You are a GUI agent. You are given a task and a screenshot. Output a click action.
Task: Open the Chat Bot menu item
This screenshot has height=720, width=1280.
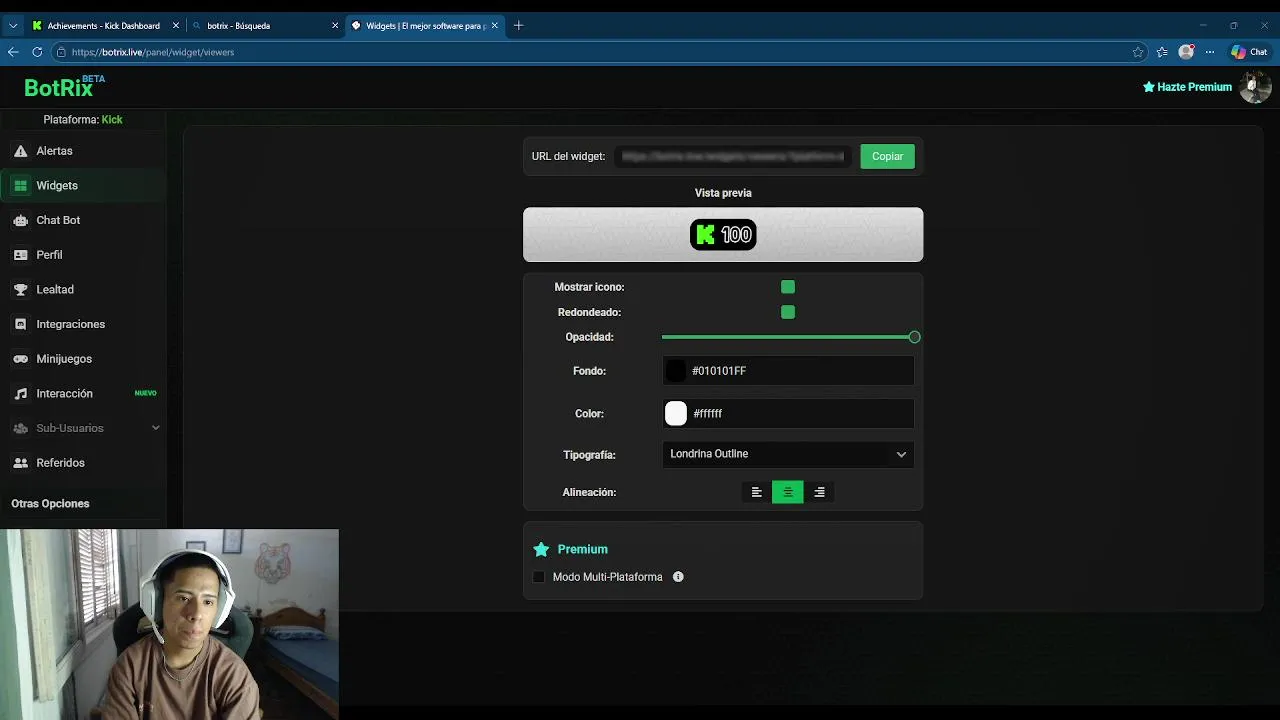[x=84, y=220]
